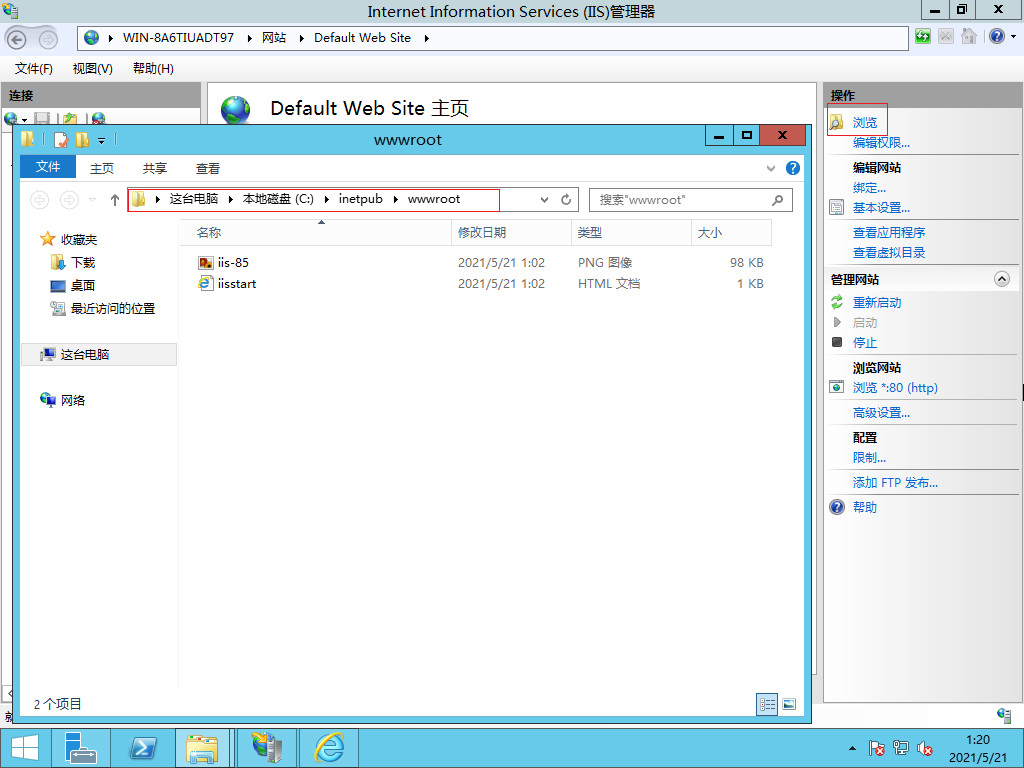Open PowerShell from the taskbar
This screenshot has width=1024, height=768.
tap(143, 747)
